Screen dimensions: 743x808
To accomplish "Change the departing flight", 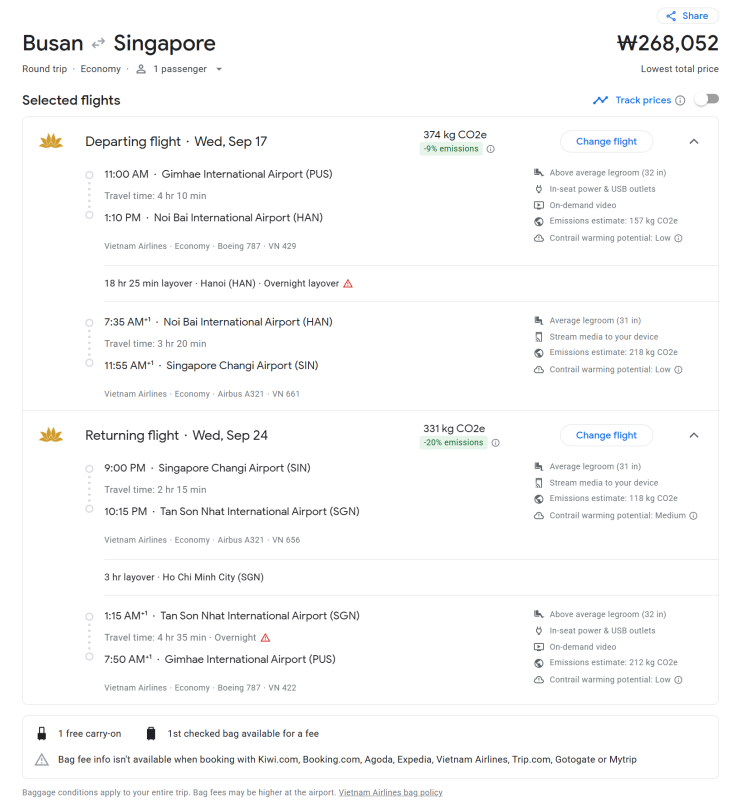I will coord(606,141).
